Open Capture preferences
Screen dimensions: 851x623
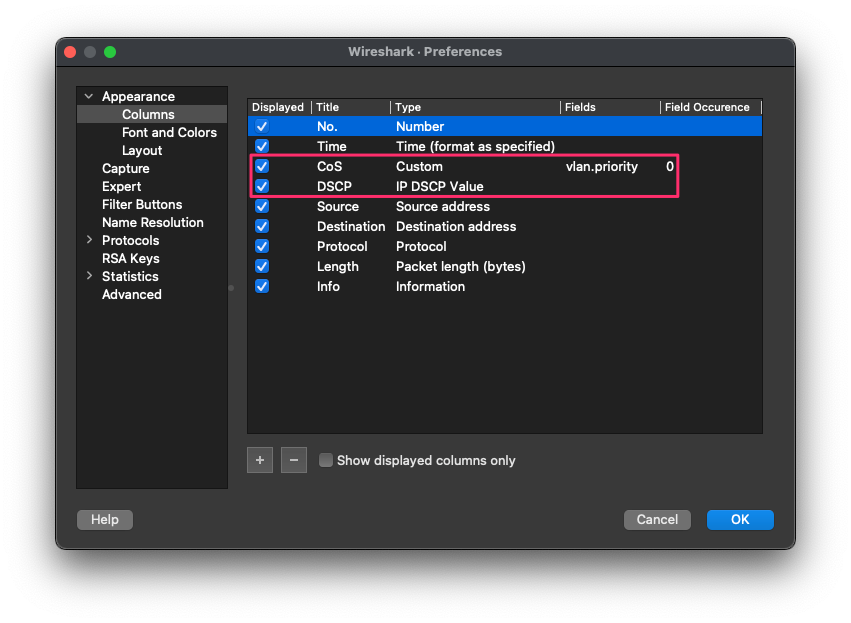(125, 168)
